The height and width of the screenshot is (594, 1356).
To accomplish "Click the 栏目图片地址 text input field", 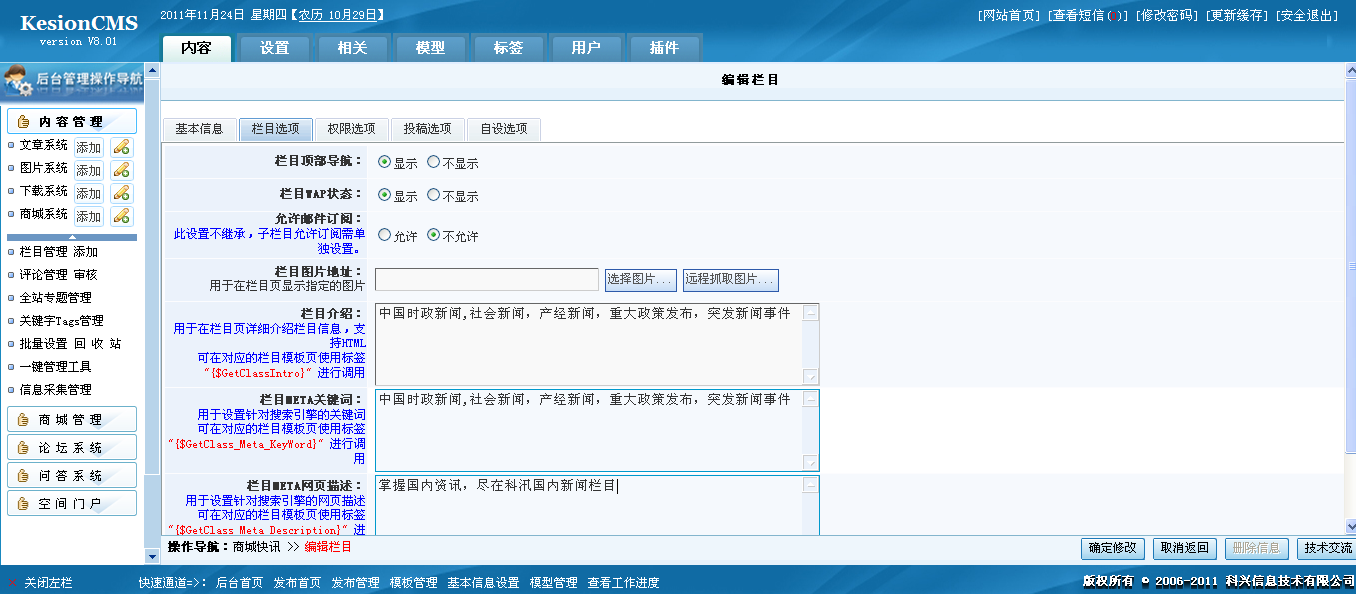I will tap(486, 279).
